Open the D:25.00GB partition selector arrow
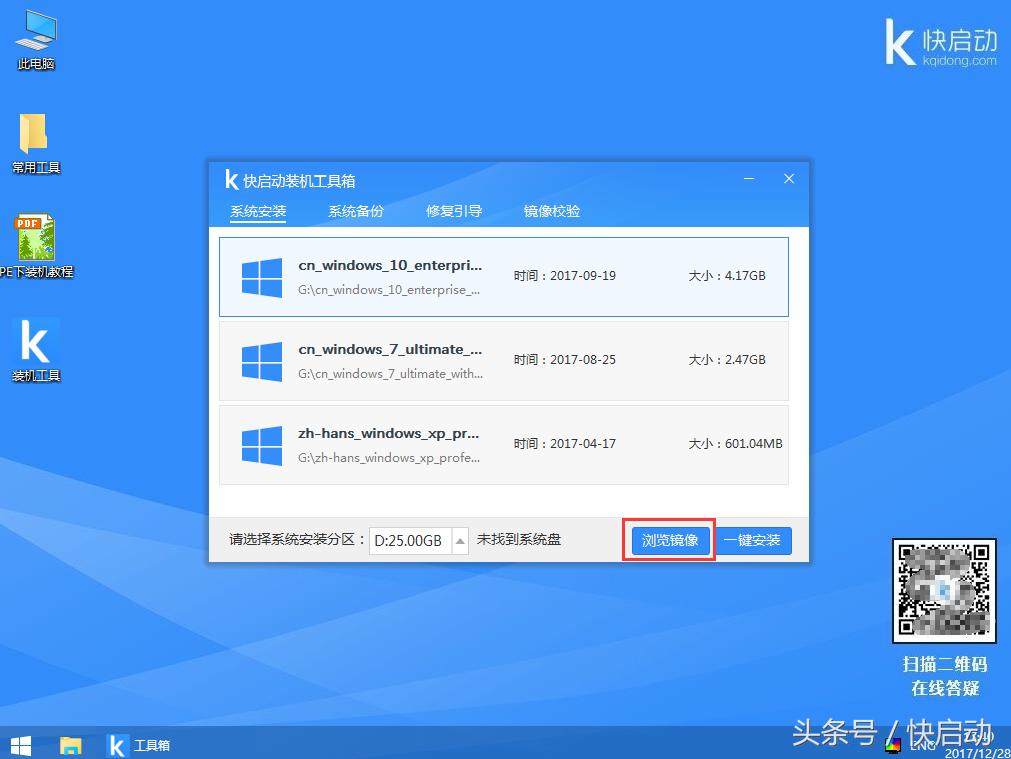Screen dimensions: 1011x759 coord(459,540)
